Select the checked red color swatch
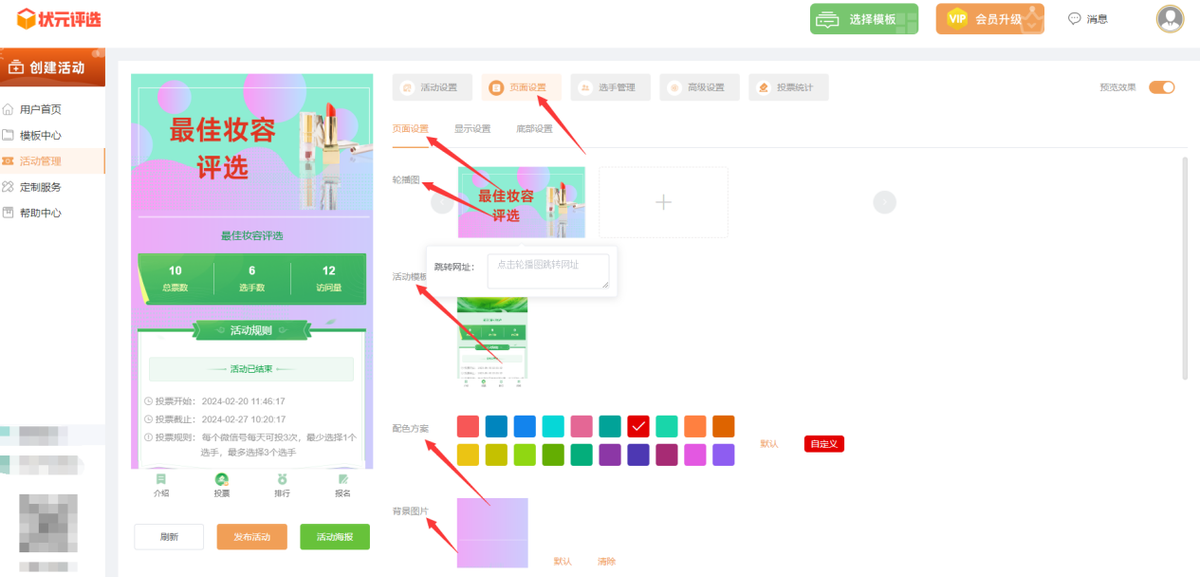Screen dimensions: 1200x577 pos(639,426)
